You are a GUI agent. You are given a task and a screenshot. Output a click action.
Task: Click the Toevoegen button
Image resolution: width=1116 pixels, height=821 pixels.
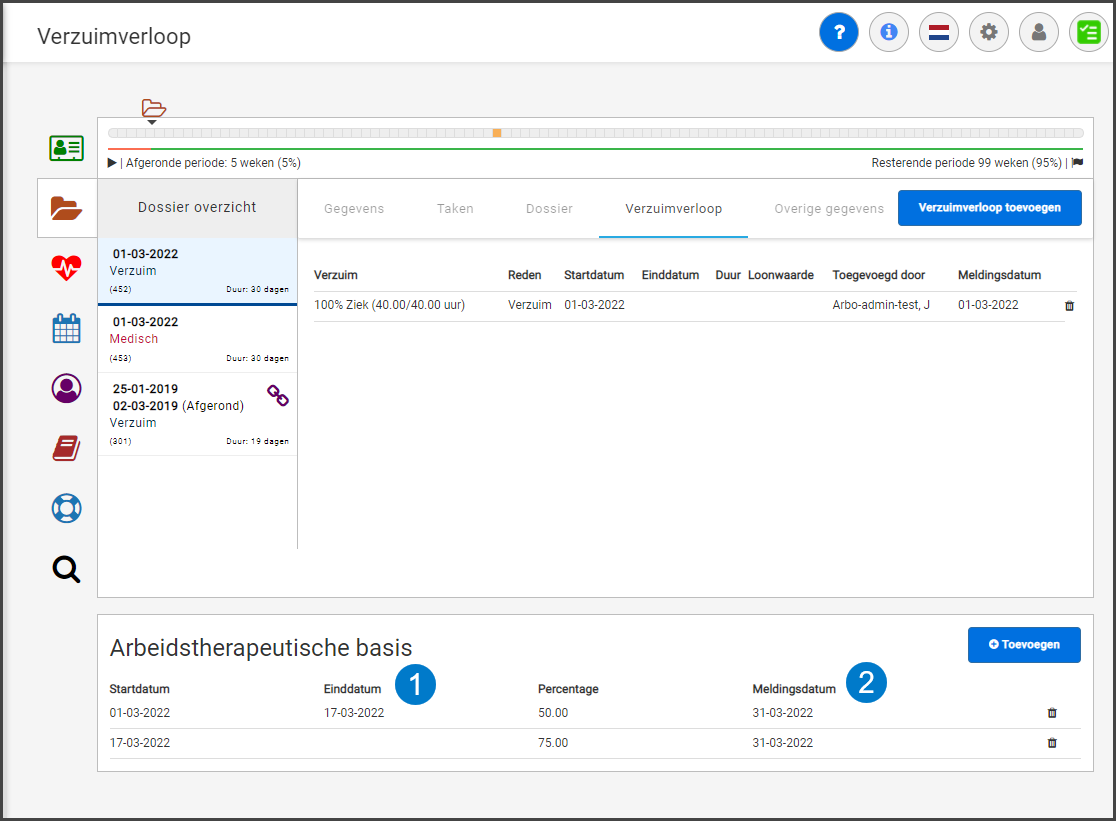1024,645
